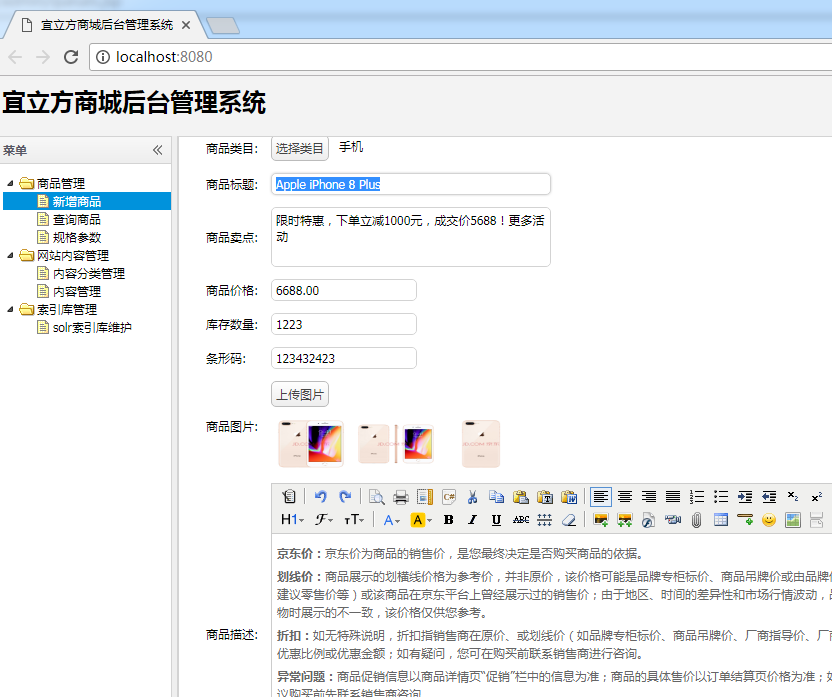Increase indent in the editor

745,496
